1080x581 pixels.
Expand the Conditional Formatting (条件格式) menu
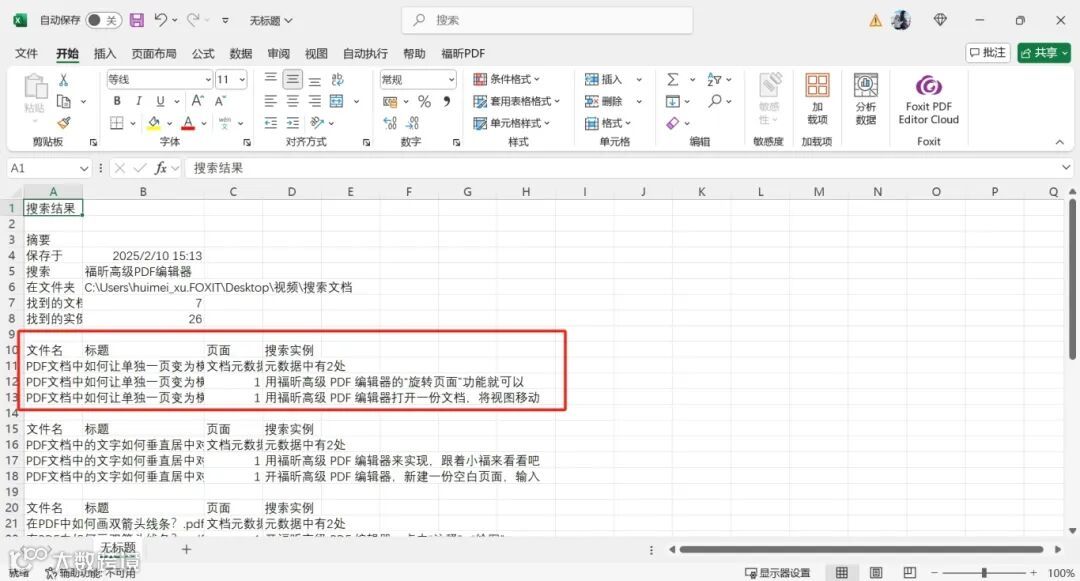click(506, 80)
